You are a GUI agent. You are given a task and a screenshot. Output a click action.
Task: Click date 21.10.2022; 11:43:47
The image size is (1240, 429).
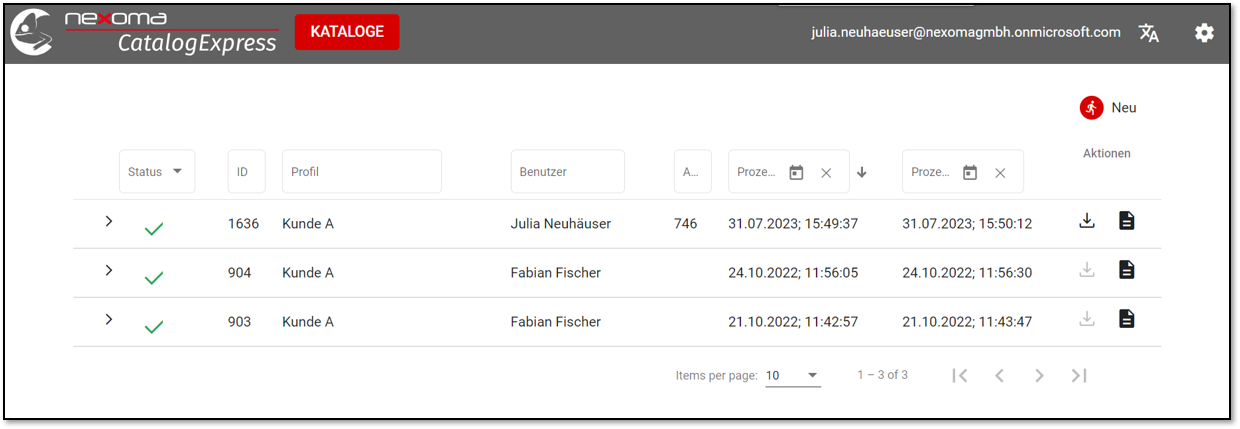(x=967, y=322)
